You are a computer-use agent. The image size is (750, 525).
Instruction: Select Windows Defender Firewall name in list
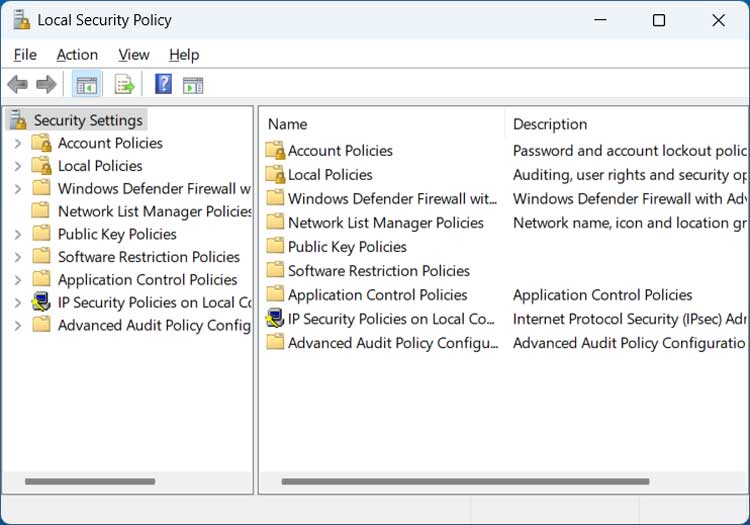[x=393, y=198]
